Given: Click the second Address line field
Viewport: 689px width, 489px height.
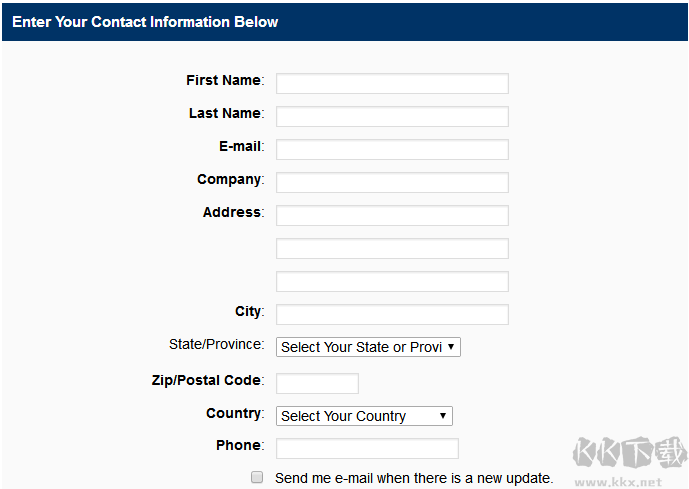Looking at the screenshot, I should 392,248.
